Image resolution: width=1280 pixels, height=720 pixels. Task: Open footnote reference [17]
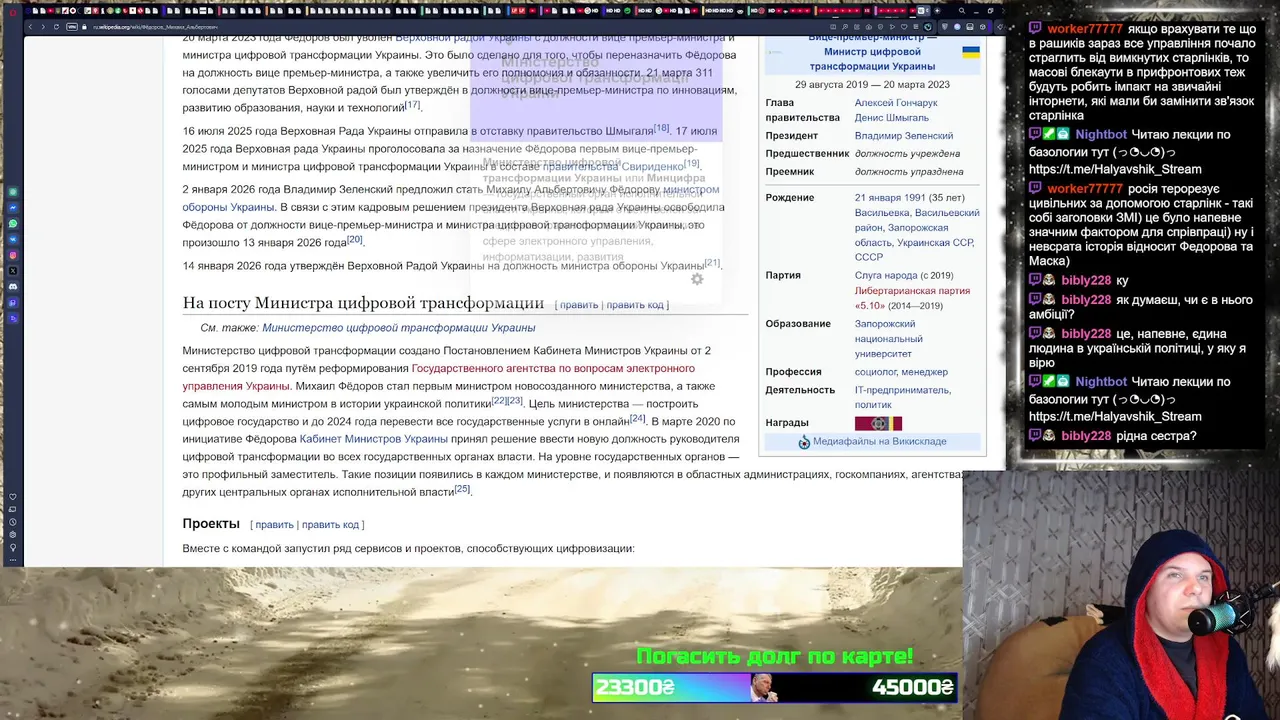[412, 104]
